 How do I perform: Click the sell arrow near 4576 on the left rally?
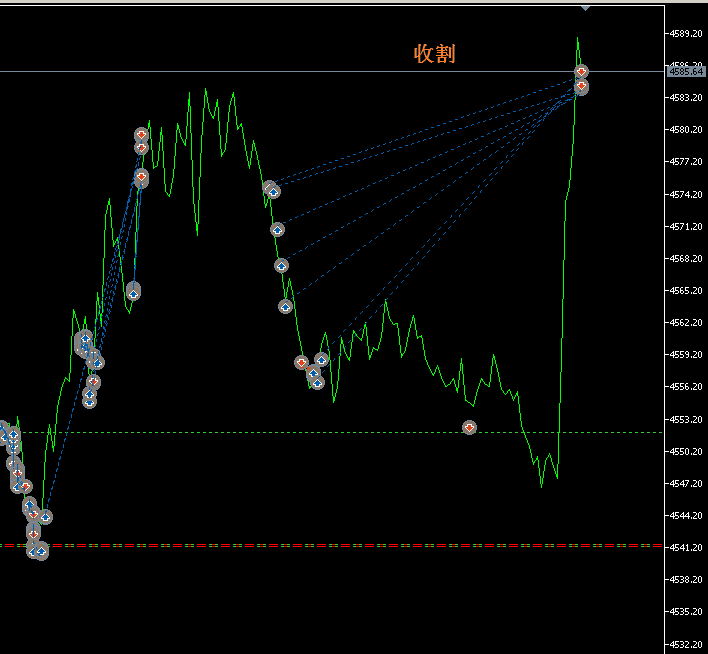pyautogui.click(x=141, y=177)
